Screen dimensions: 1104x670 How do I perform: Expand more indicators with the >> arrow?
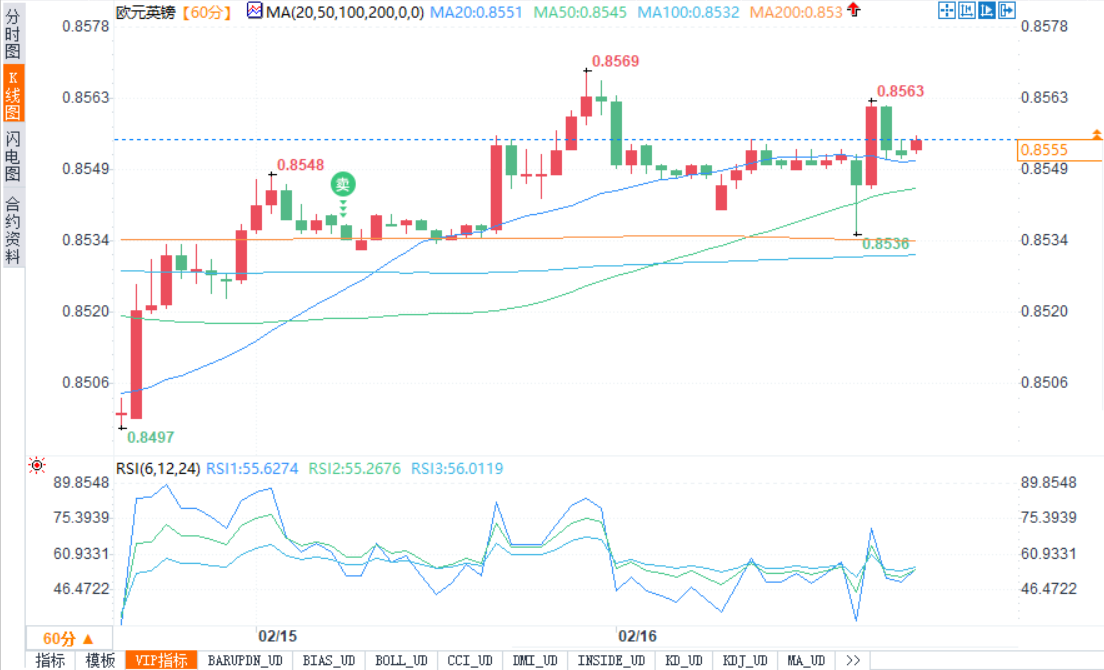[853, 660]
